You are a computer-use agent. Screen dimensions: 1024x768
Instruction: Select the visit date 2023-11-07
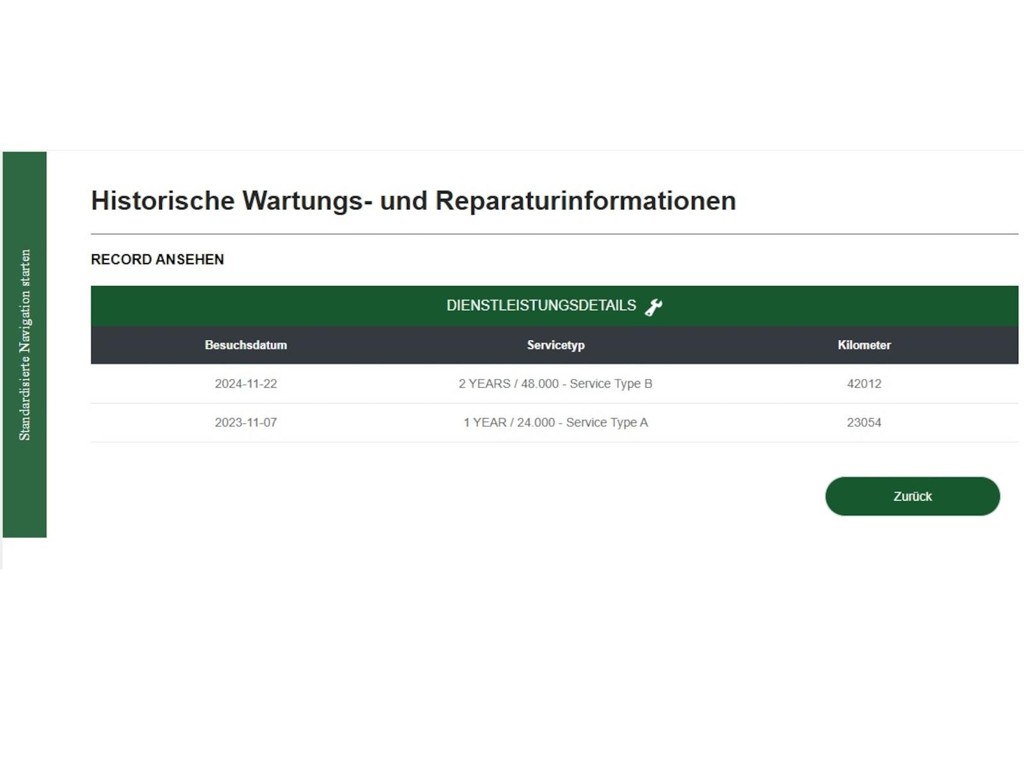[x=246, y=423]
